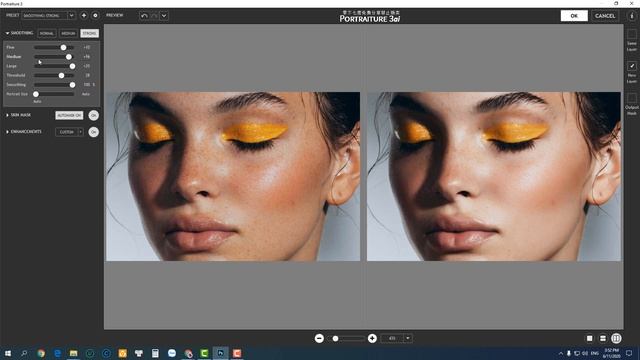Toggle the Enhancements On switch
The image size is (640, 360).
point(93,132)
